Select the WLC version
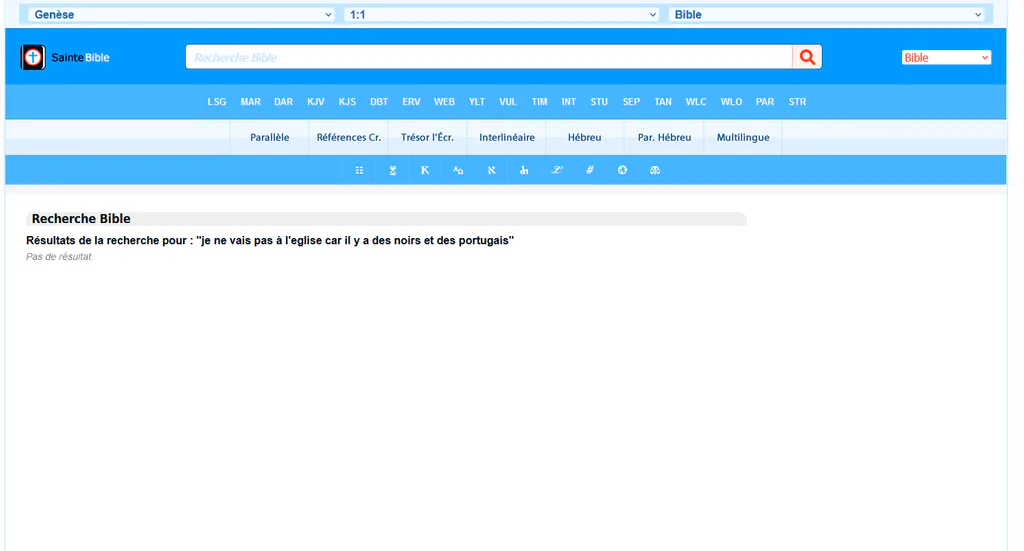The width and height of the screenshot is (1024, 551). (x=696, y=102)
